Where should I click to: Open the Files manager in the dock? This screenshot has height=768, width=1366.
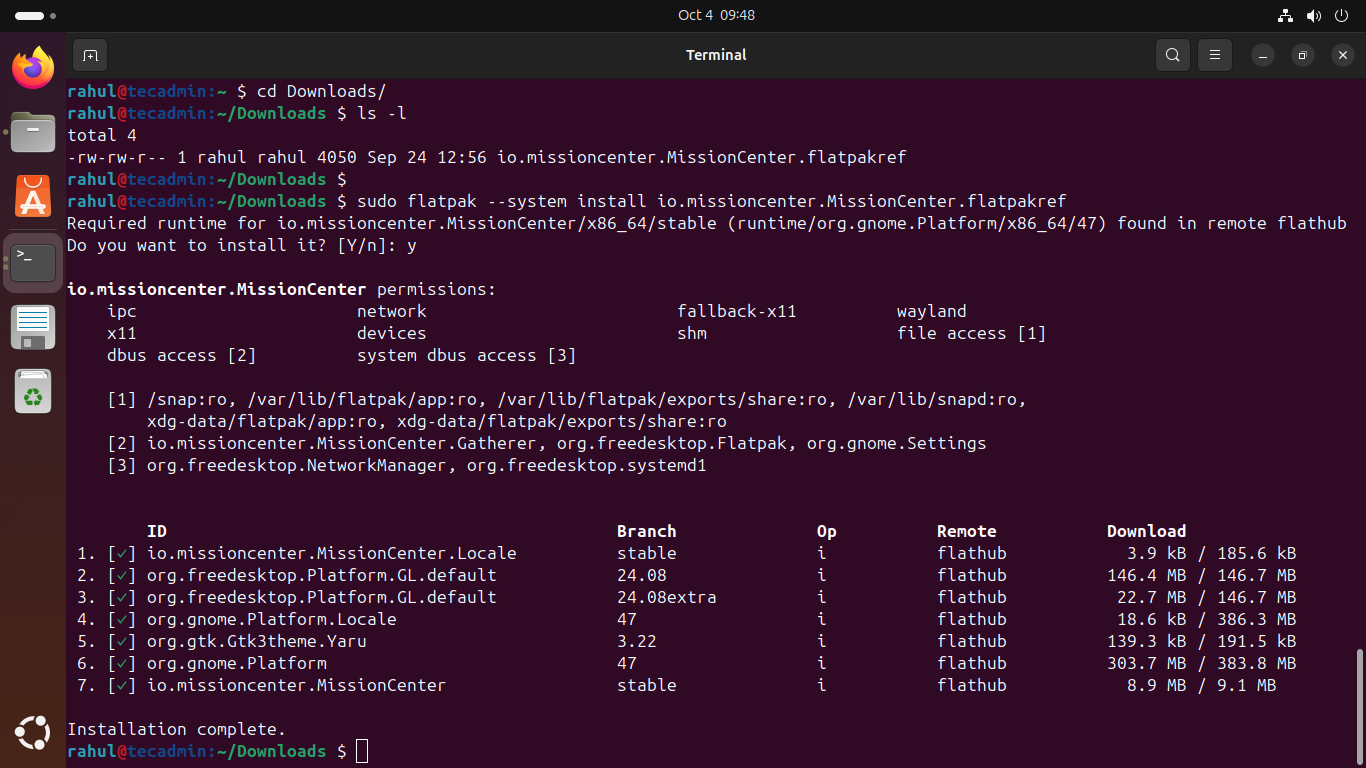33,132
